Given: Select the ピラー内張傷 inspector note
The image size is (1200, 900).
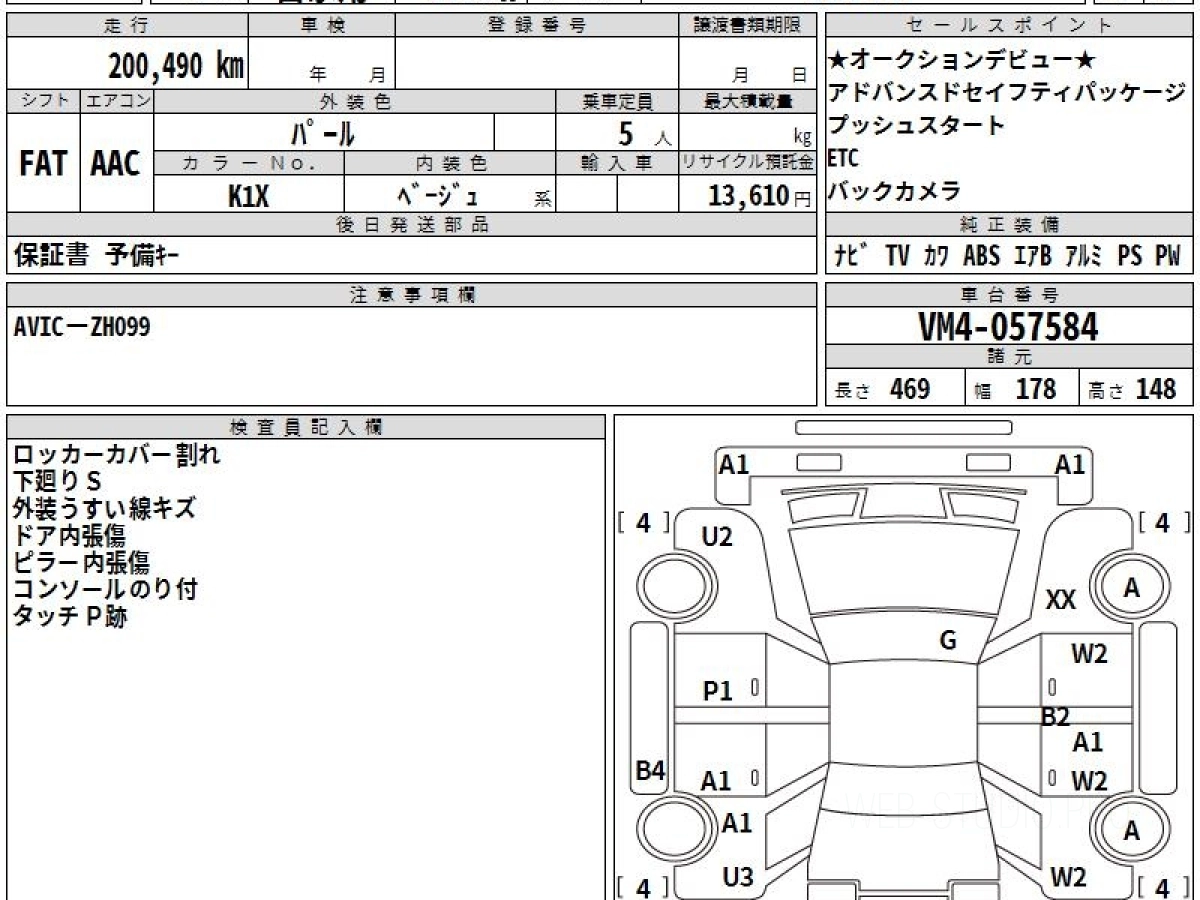Looking at the screenshot, I should (83, 563).
